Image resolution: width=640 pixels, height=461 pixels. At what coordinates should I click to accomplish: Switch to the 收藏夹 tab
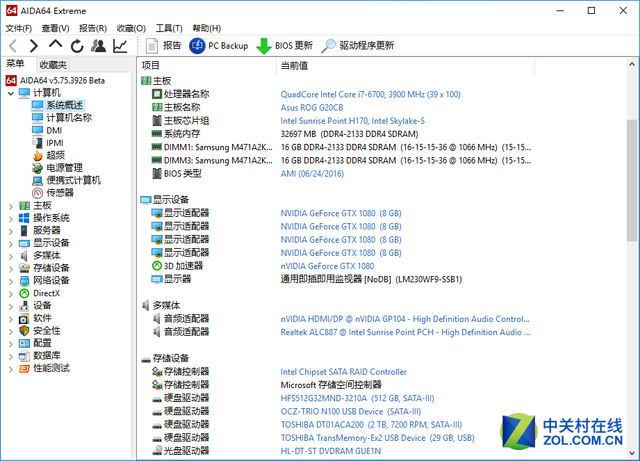point(53,65)
